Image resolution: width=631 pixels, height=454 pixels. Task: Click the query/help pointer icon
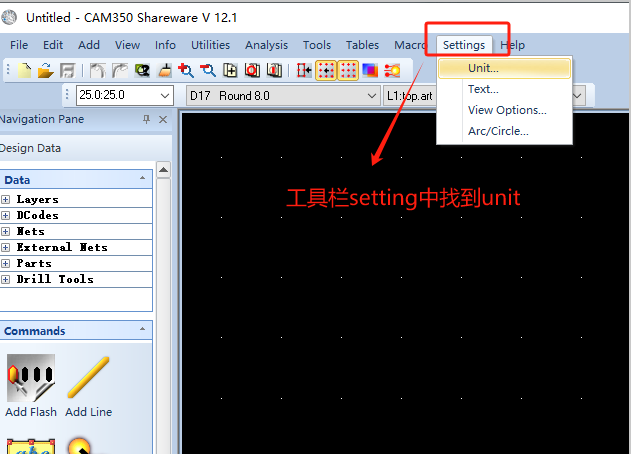pyautogui.click(x=142, y=70)
